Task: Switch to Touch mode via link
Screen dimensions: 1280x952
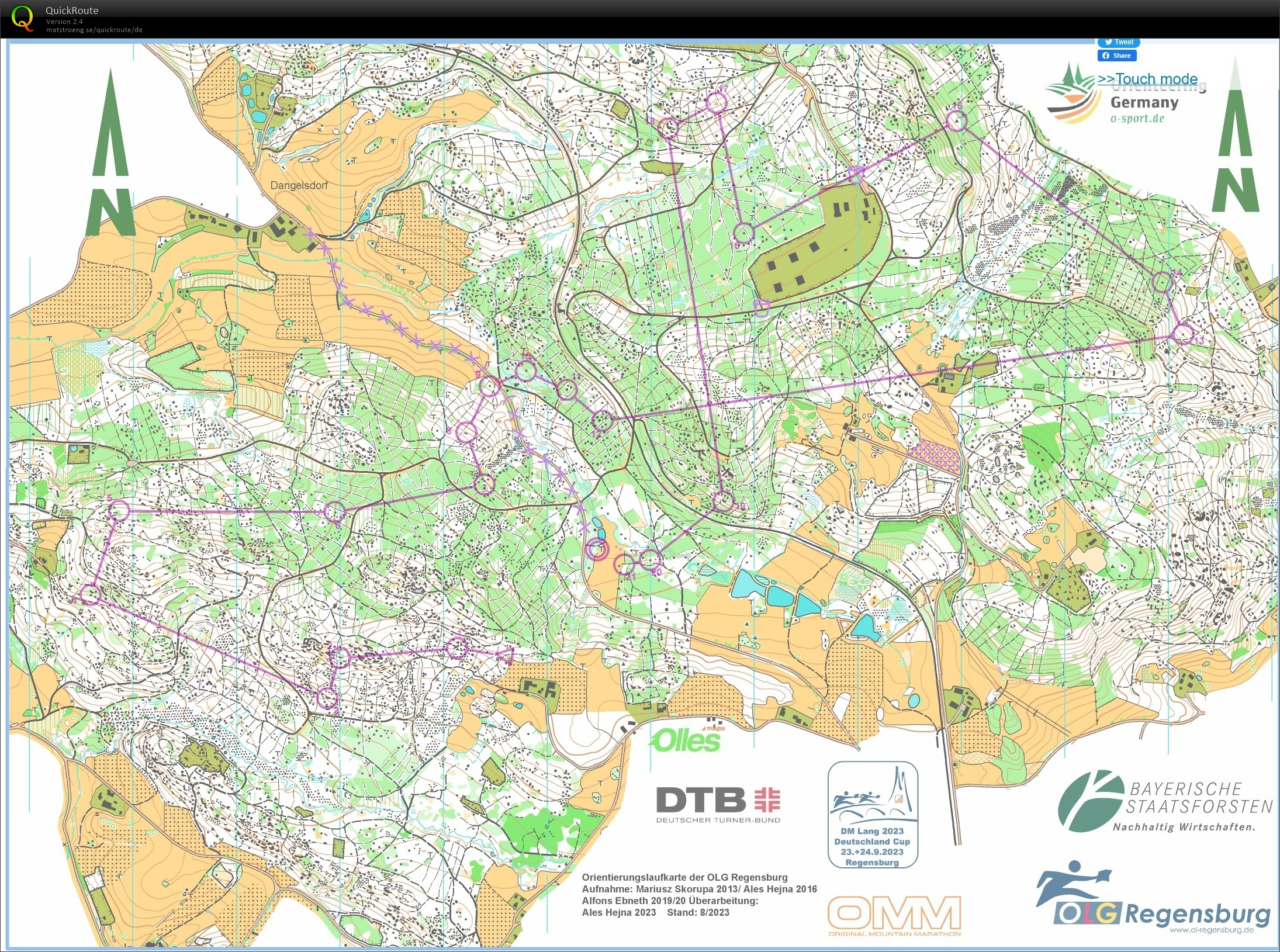Action: pyautogui.click(x=1147, y=79)
